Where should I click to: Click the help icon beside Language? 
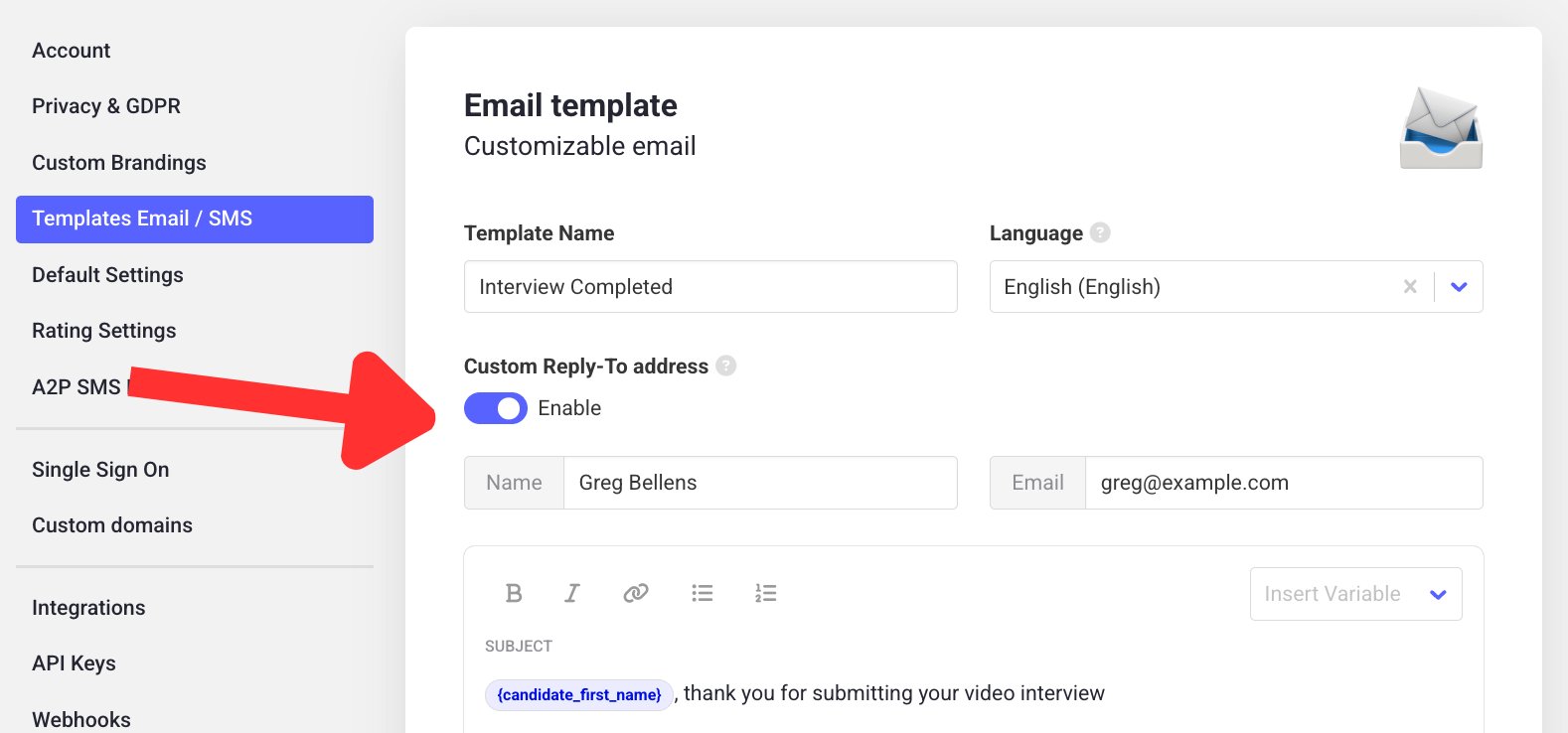coord(1100,232)
